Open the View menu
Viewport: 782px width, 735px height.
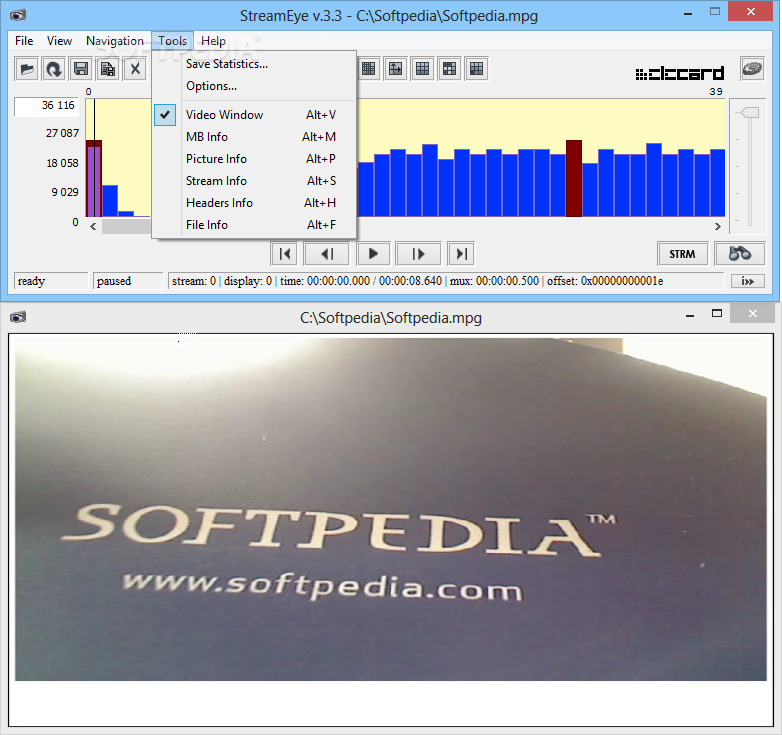click(59, 41)
